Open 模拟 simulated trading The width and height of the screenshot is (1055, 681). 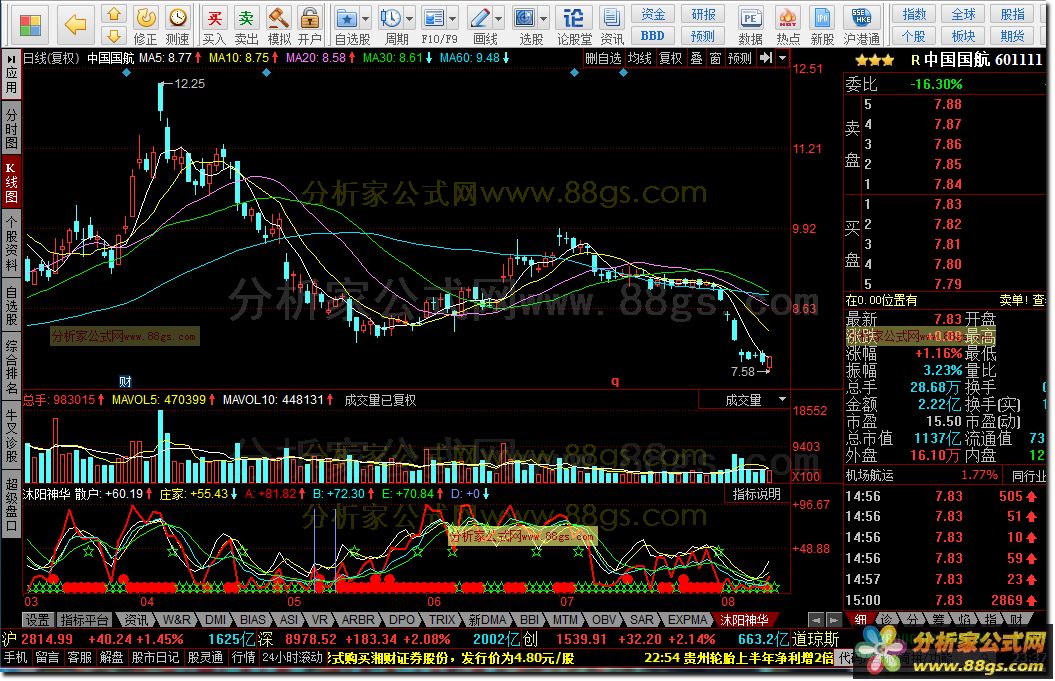279,26
